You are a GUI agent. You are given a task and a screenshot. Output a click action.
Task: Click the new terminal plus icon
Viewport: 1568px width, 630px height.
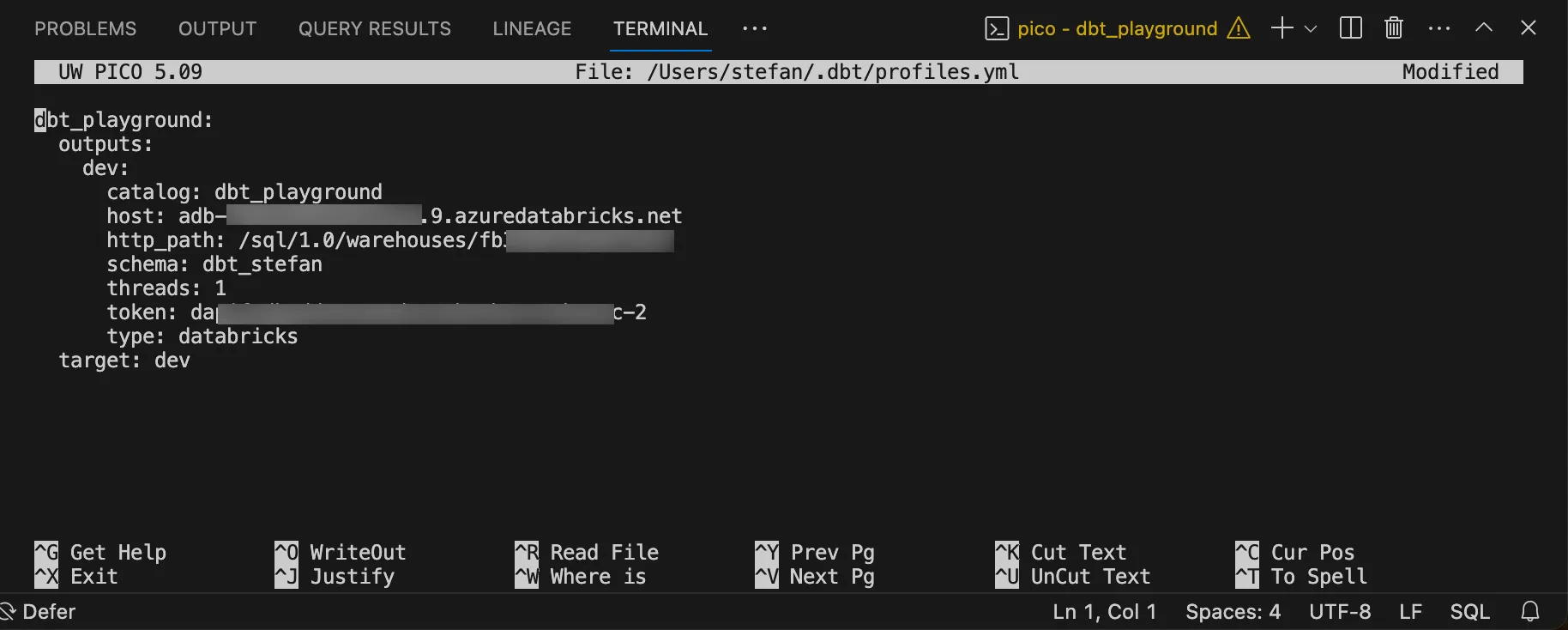(1282, 28)
